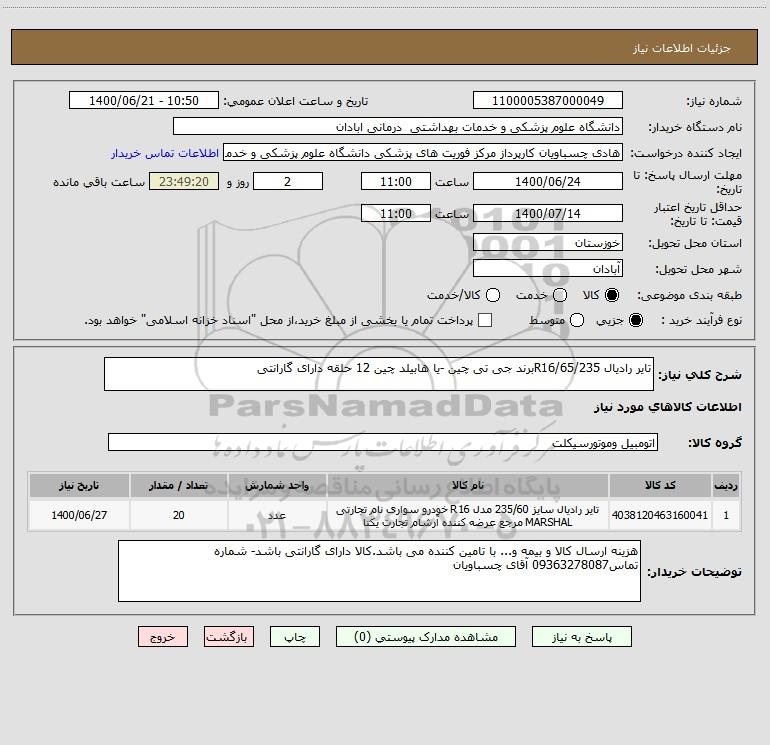This screenshot has width=770, height=745.
Task: Toggle the اسناد خزانه اسلامی payment checkbox
Action: 485,320
